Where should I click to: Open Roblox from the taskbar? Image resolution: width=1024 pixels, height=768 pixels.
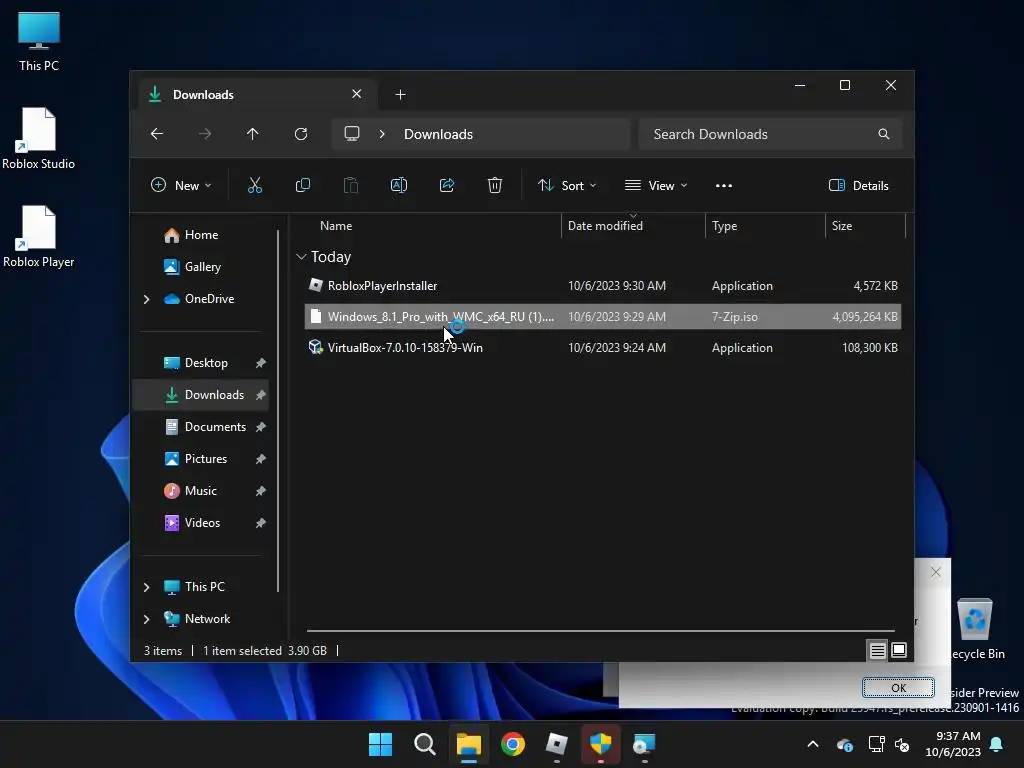click(x=556, y=744)
